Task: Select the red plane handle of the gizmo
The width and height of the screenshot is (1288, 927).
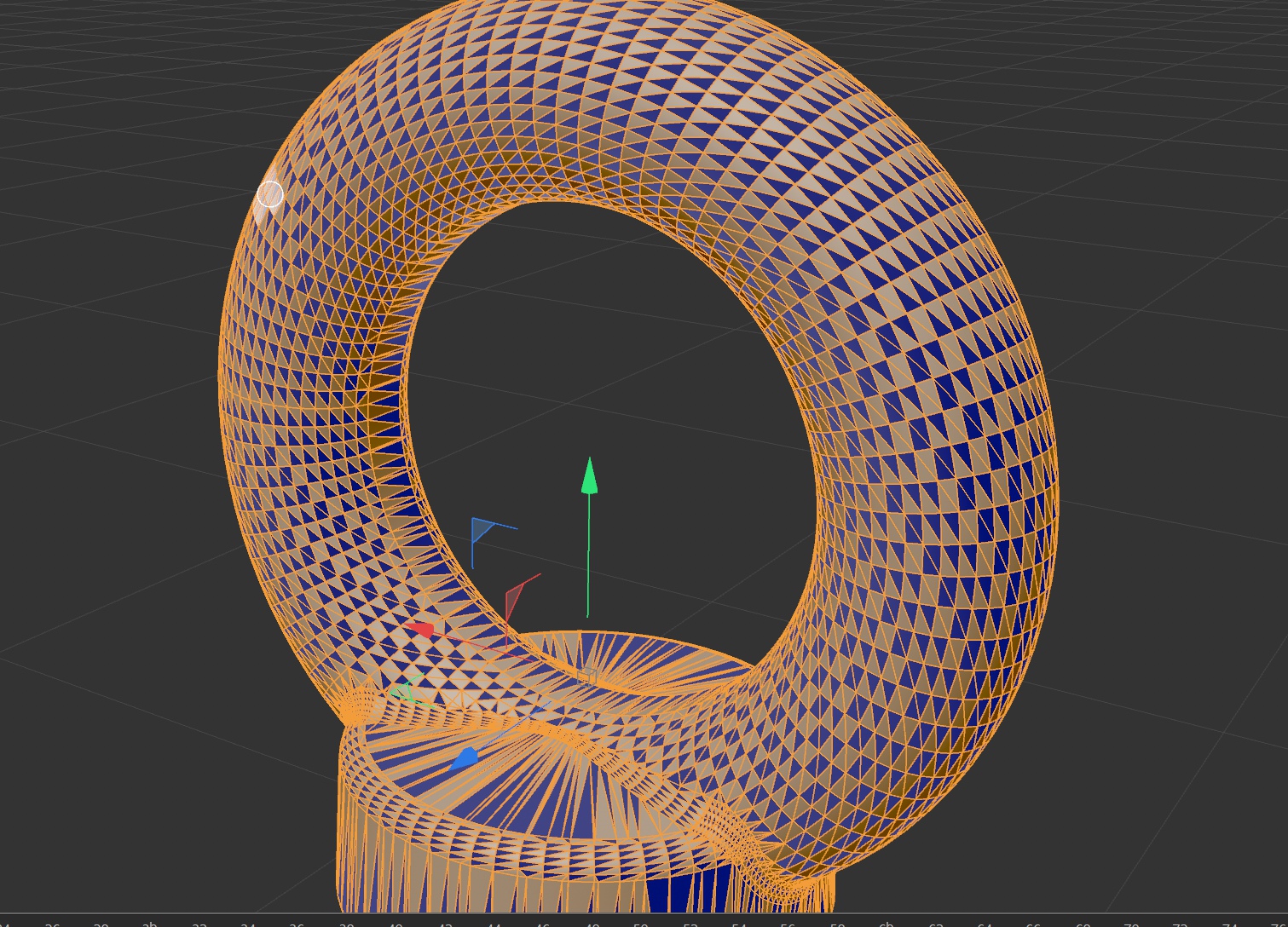Action: pyautogui.click(x=515, y=596)
